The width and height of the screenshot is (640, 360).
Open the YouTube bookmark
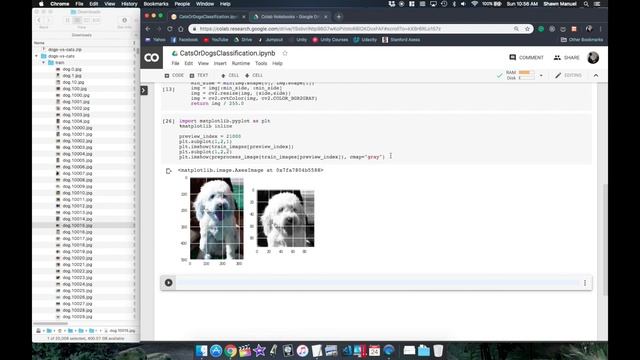pos(216,40)
